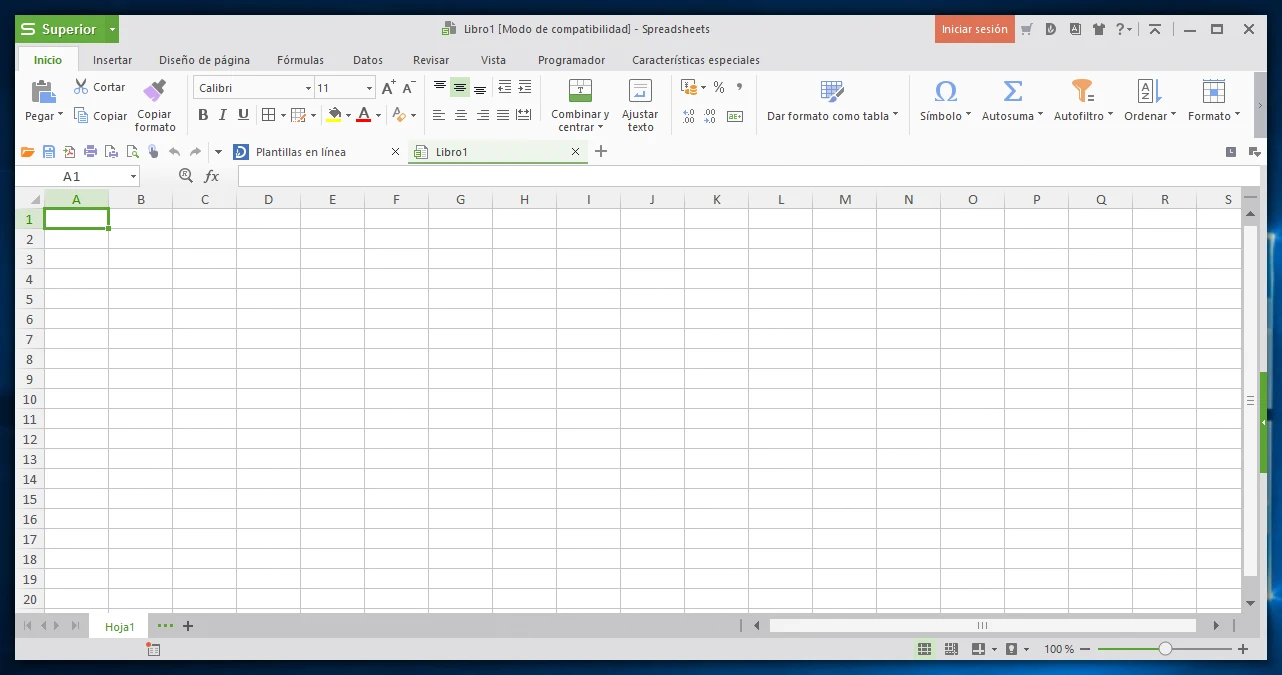Click the Iniciar sesión button
Viewport: 1282px width, 675px height.
974,29
